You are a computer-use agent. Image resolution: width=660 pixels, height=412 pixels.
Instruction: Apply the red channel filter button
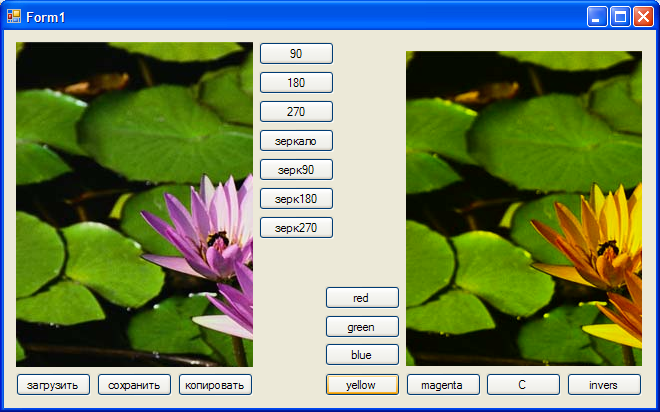pos(362,297)
